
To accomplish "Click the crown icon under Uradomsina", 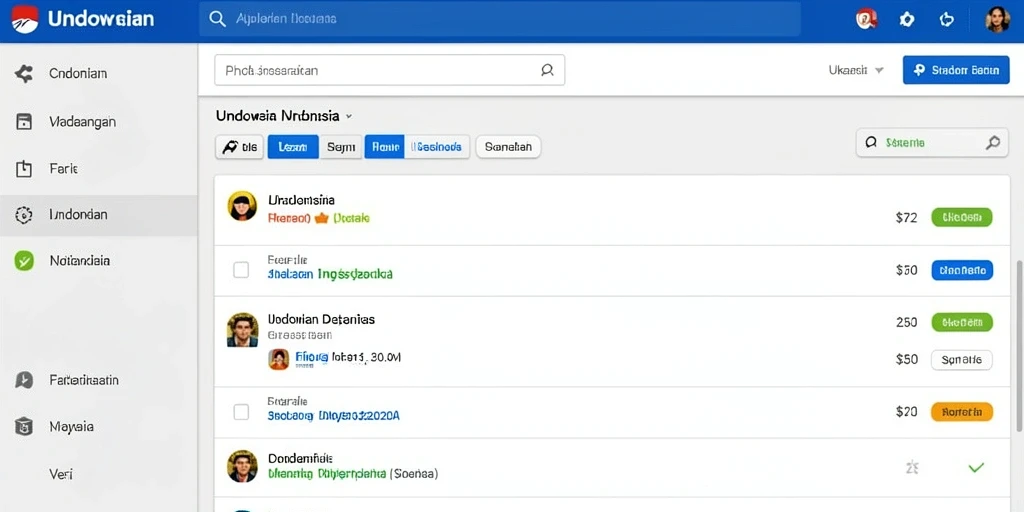I will (x=321, y=219).
